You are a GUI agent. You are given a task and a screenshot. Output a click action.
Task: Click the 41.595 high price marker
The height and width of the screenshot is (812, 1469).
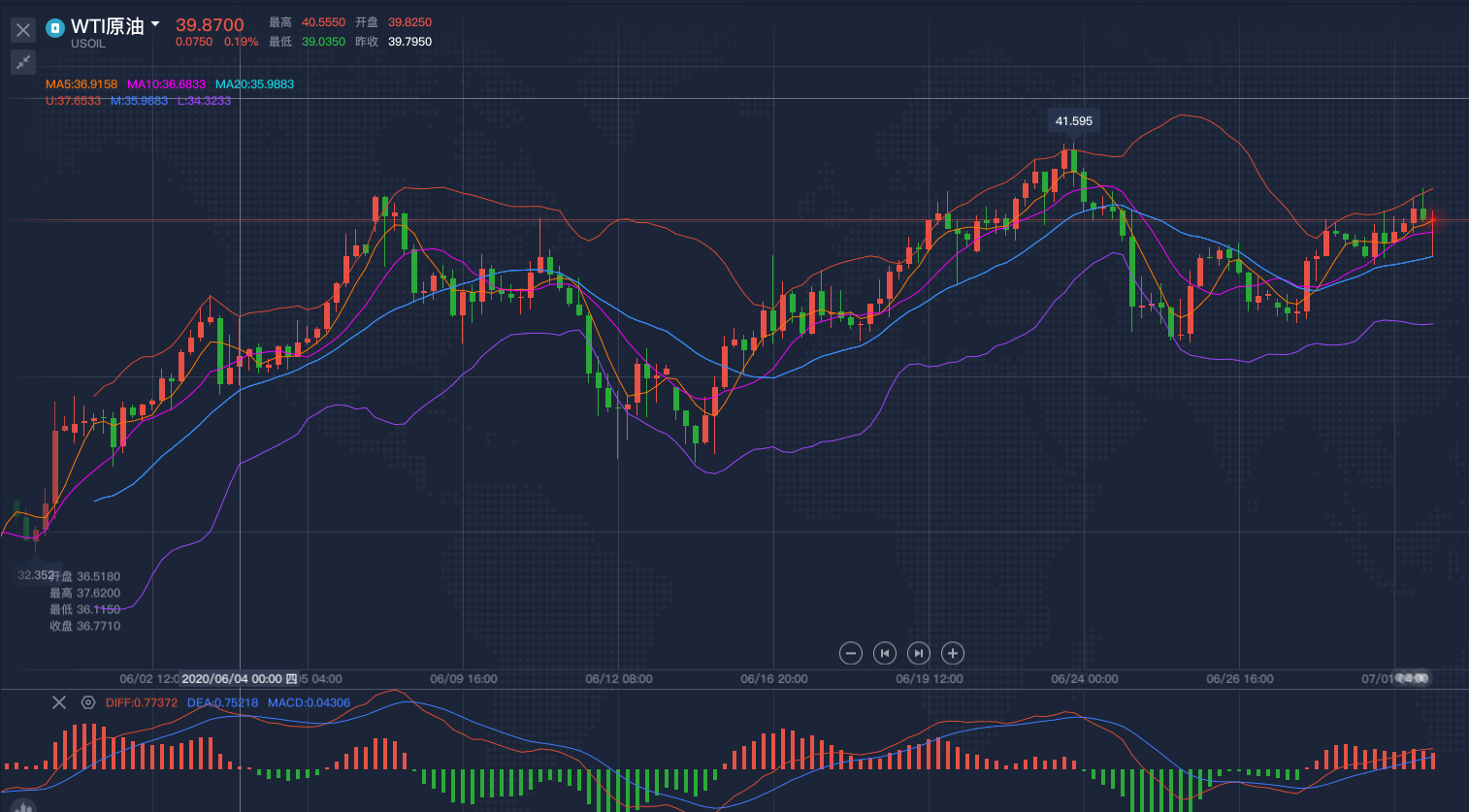coord(1073,121)
